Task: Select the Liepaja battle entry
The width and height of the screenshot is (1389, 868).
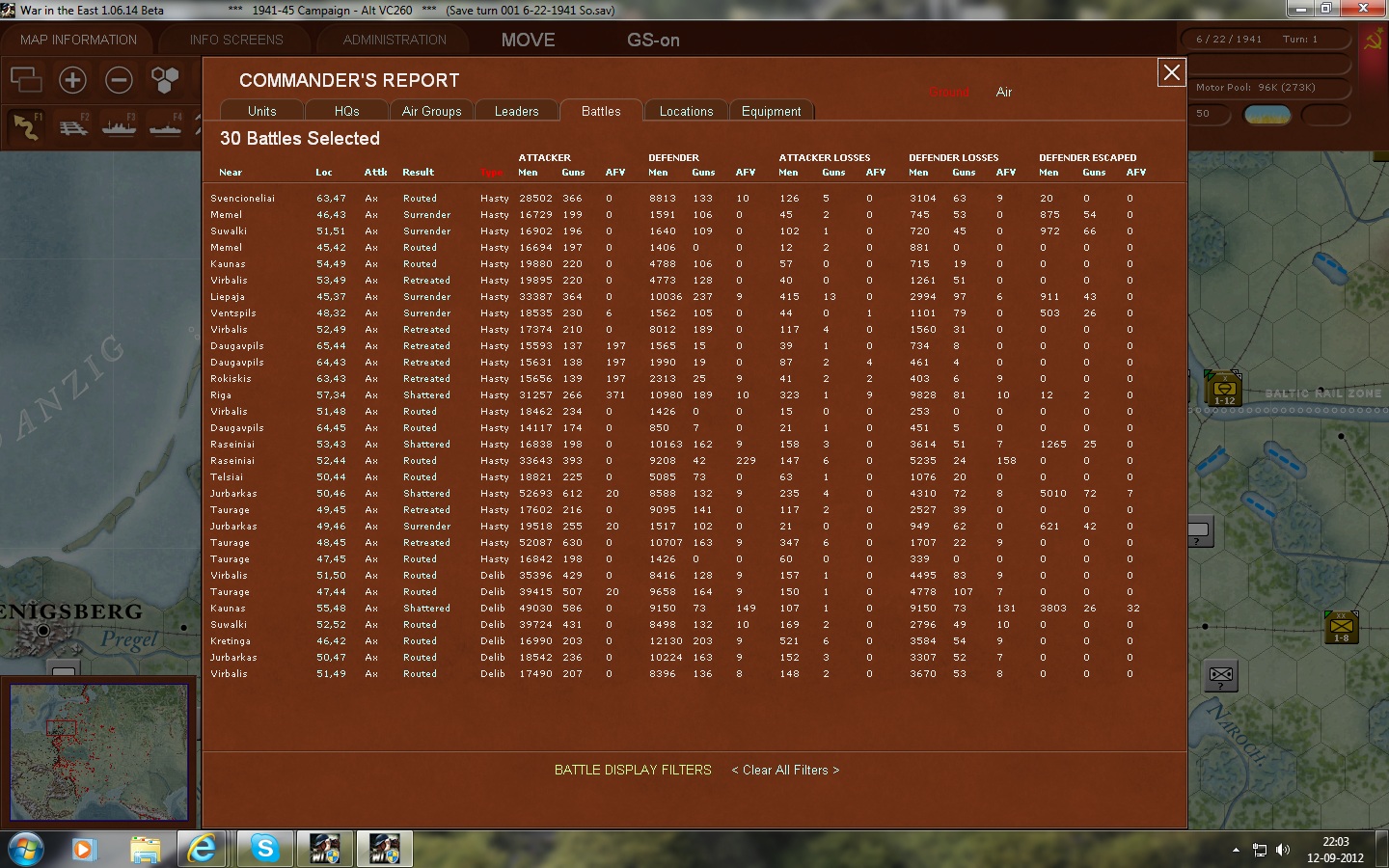Action: pos(228,296)
